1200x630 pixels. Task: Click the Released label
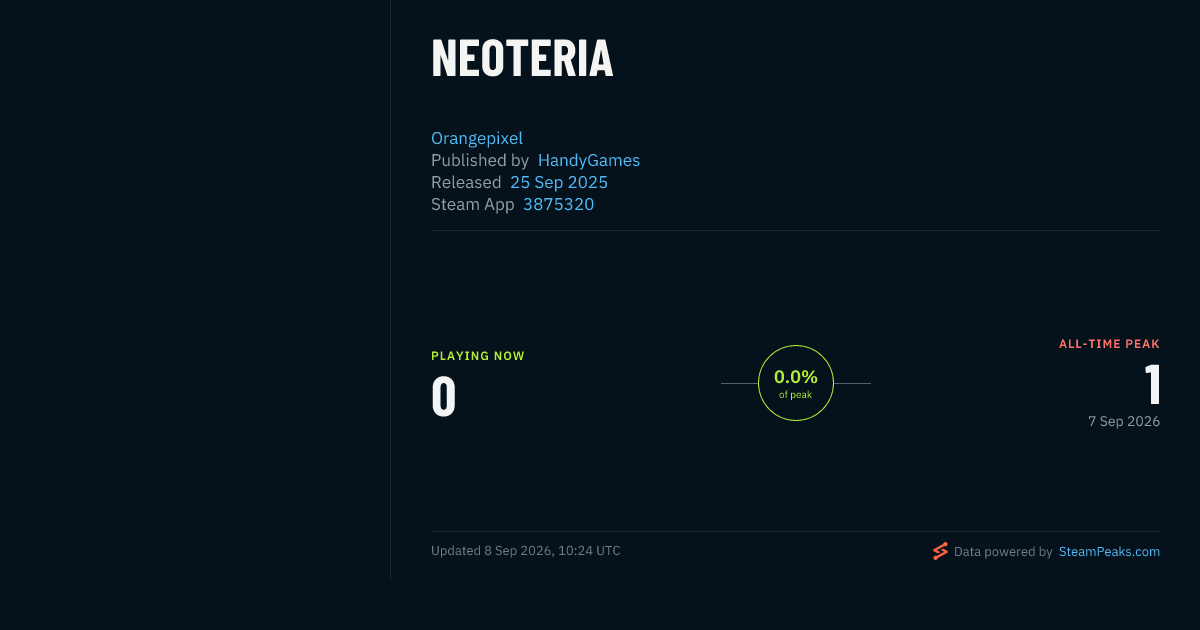point(466,182)
